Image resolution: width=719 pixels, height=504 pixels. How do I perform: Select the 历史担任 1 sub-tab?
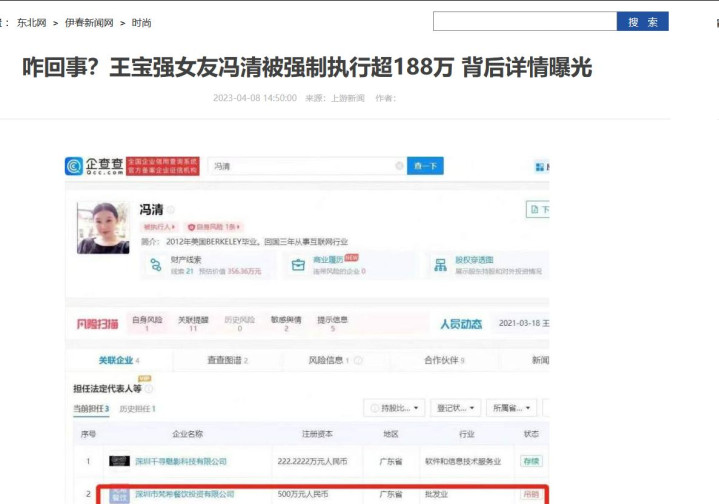click(138, 409)
